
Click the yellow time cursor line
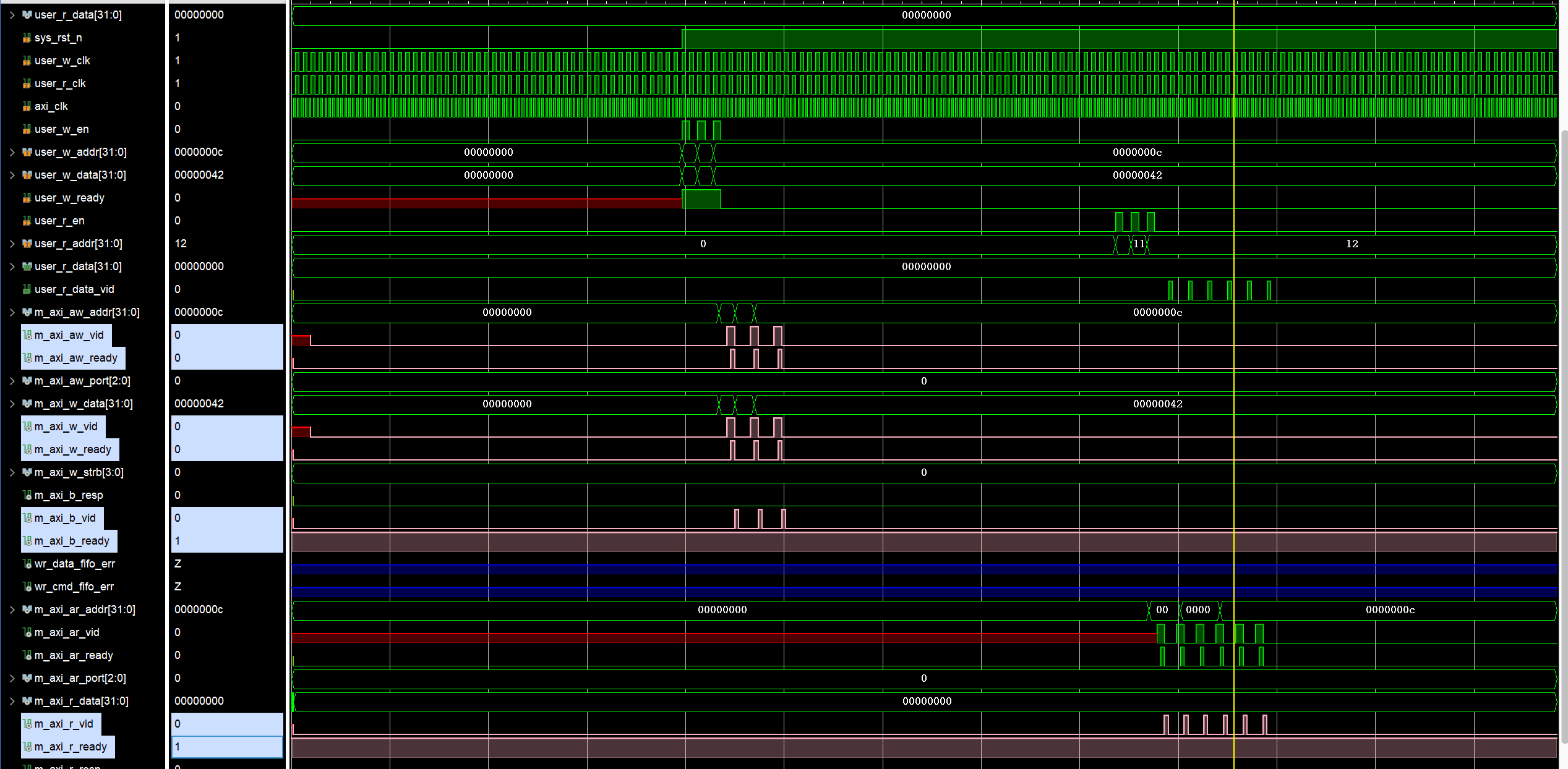tap(1233, 384)
